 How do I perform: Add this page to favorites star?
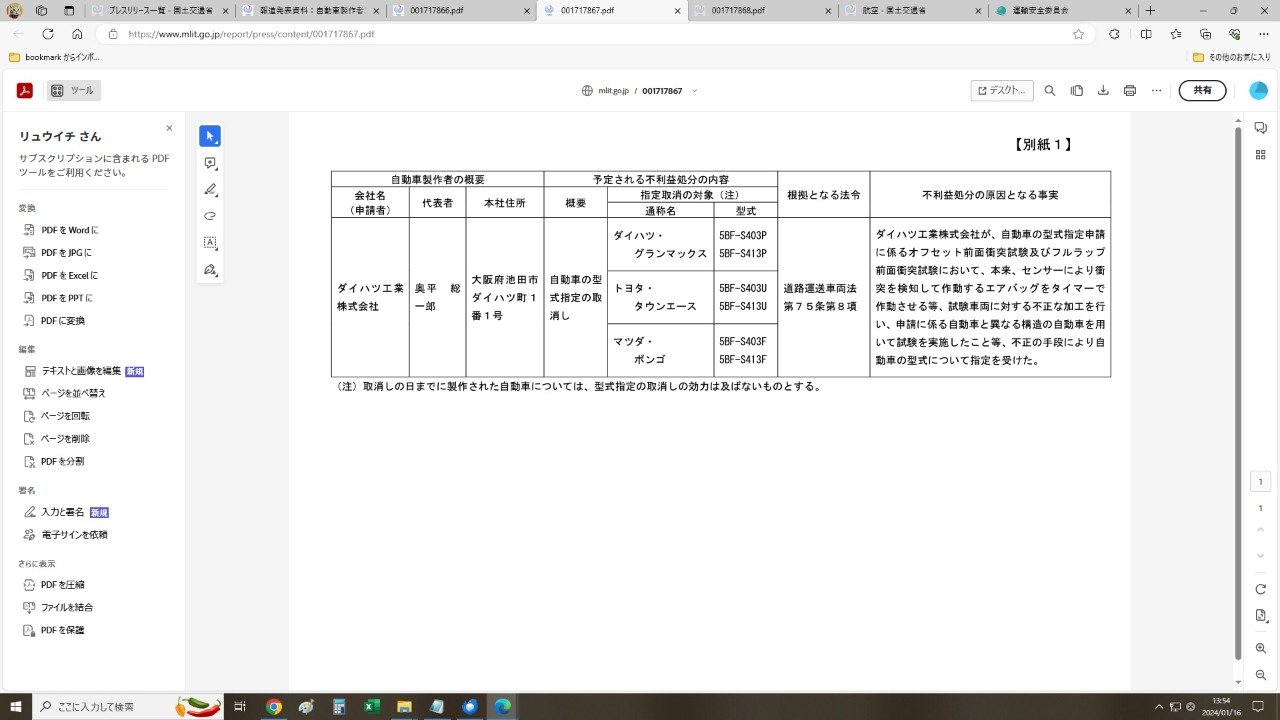click(x=1078, y=33)
